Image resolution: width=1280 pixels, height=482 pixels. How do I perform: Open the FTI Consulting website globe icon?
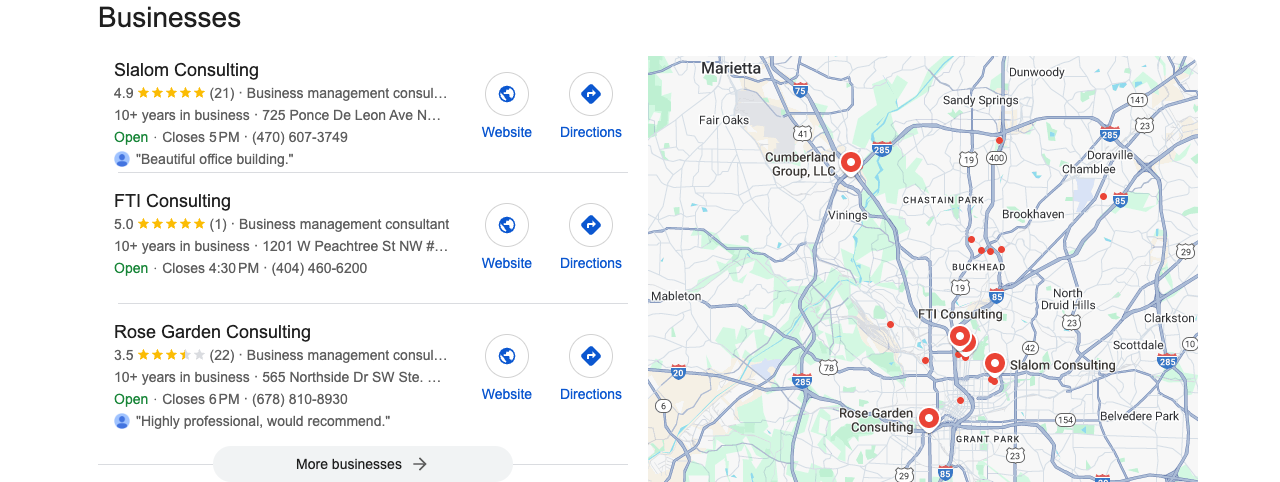point(507,225)
